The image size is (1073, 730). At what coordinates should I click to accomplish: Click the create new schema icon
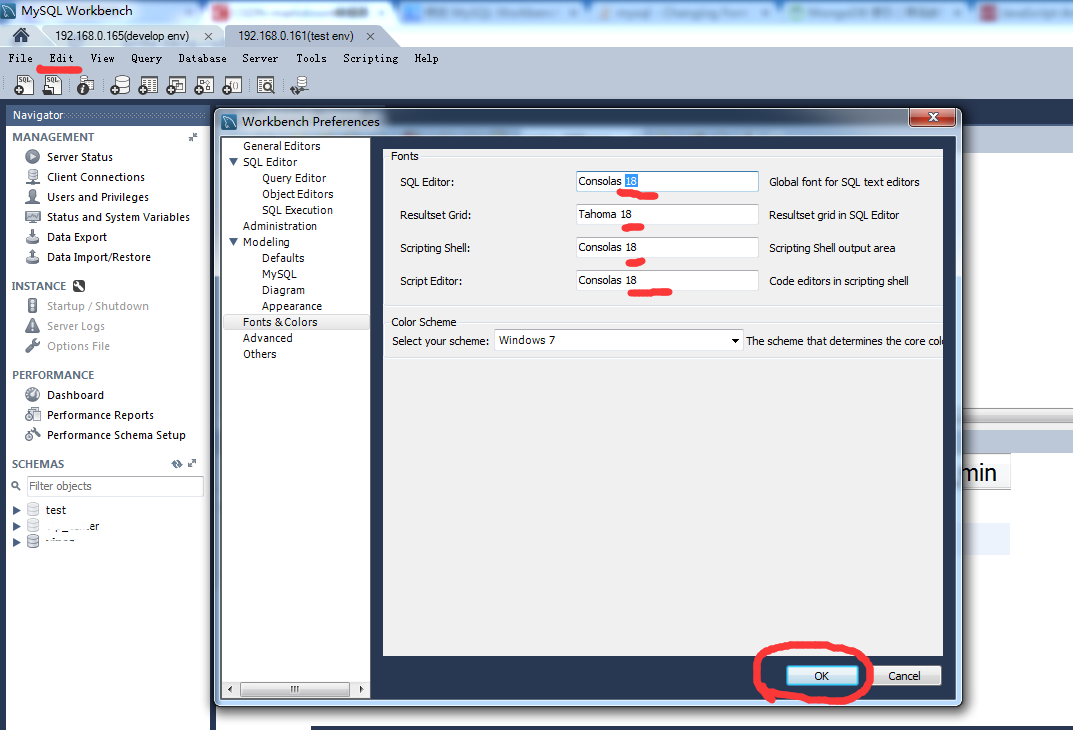click(120, 85)
